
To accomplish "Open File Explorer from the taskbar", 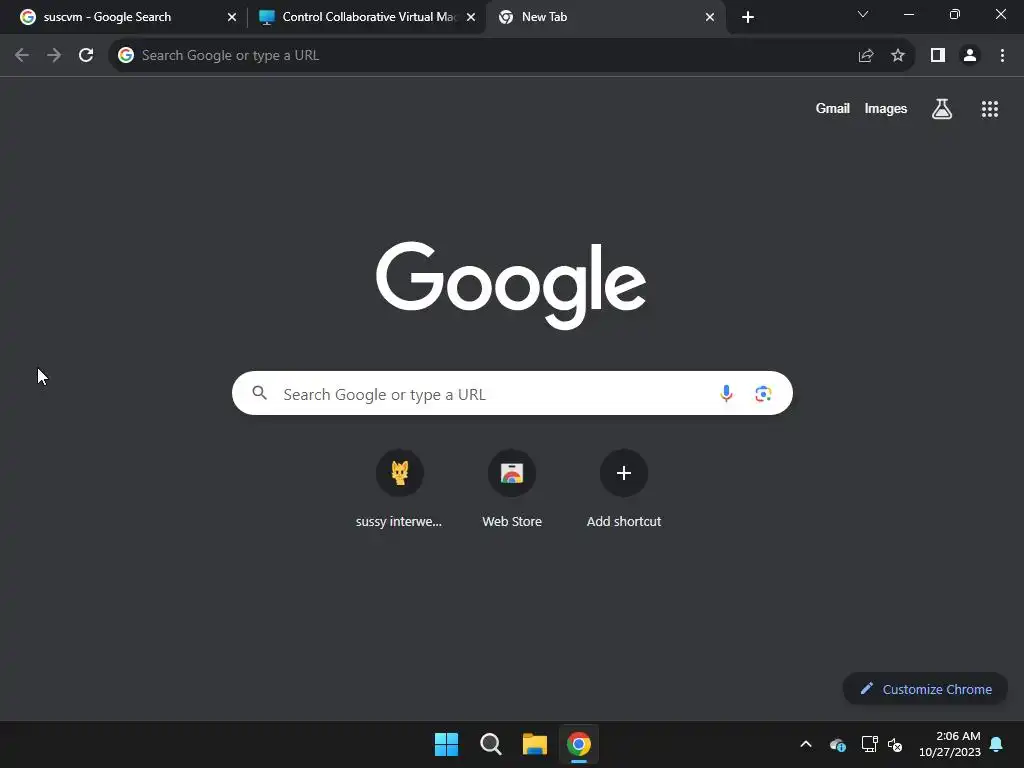I will tap(534, 744).
